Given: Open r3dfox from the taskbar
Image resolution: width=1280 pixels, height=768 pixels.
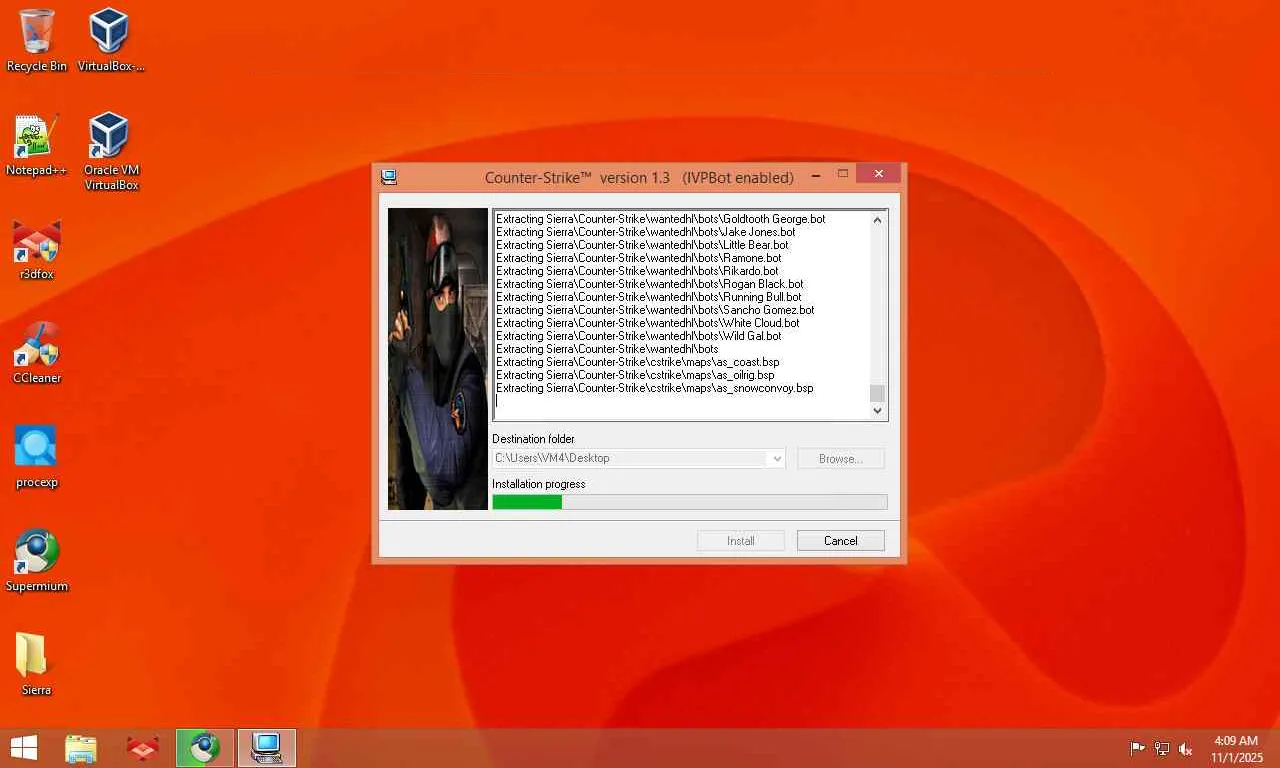Looking at the screenshot, I should [x=143, y=748].
